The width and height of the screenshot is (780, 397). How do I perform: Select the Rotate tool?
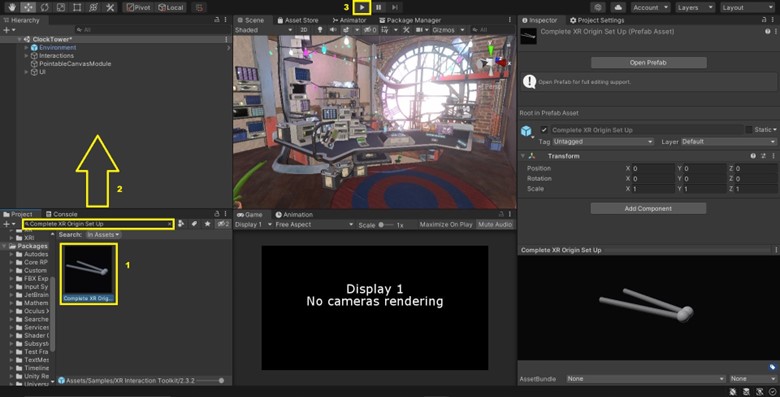pyautogui.click(x=44, y=7)
